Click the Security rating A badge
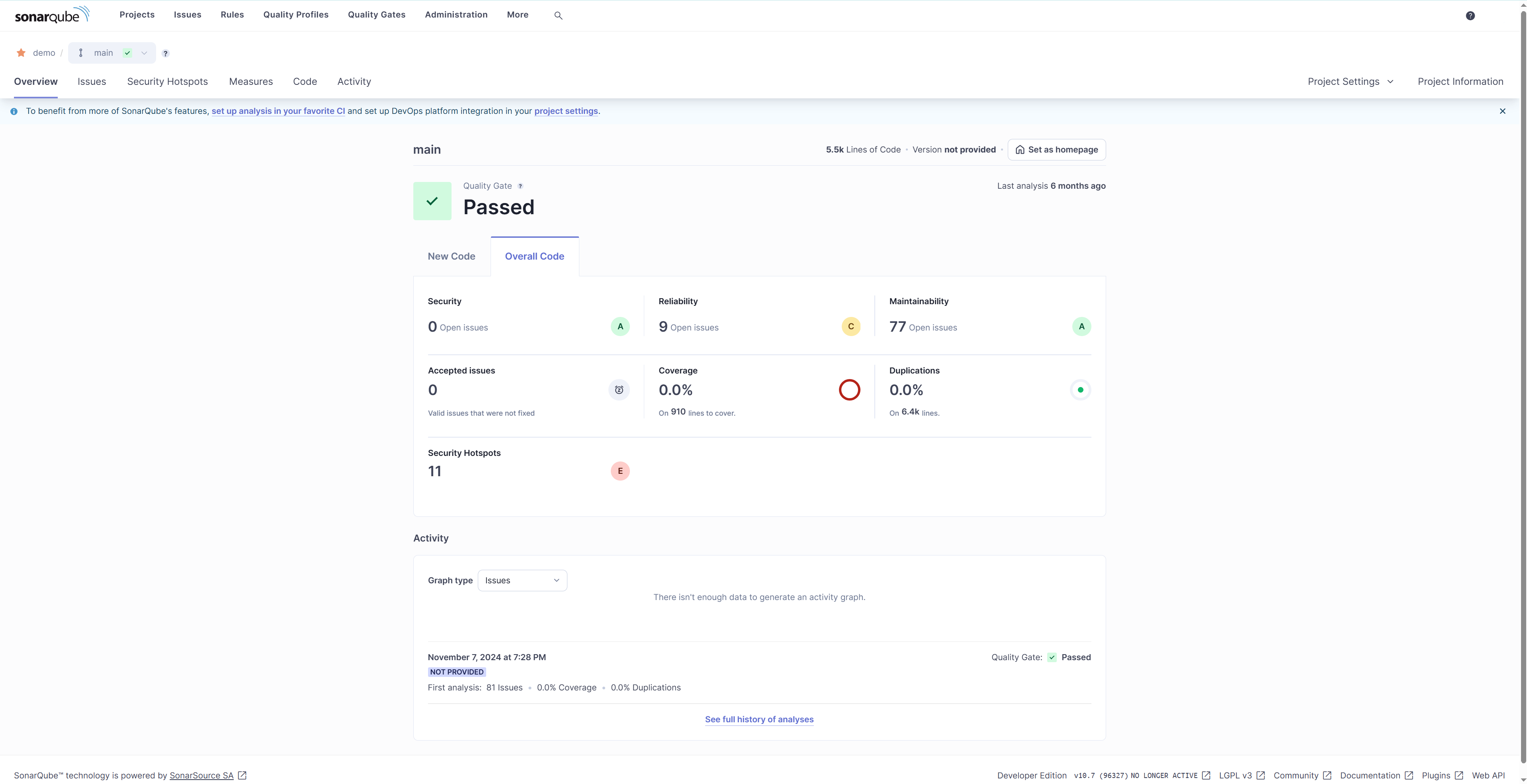The image size is (1527, 784). click(x=620, y=327)
